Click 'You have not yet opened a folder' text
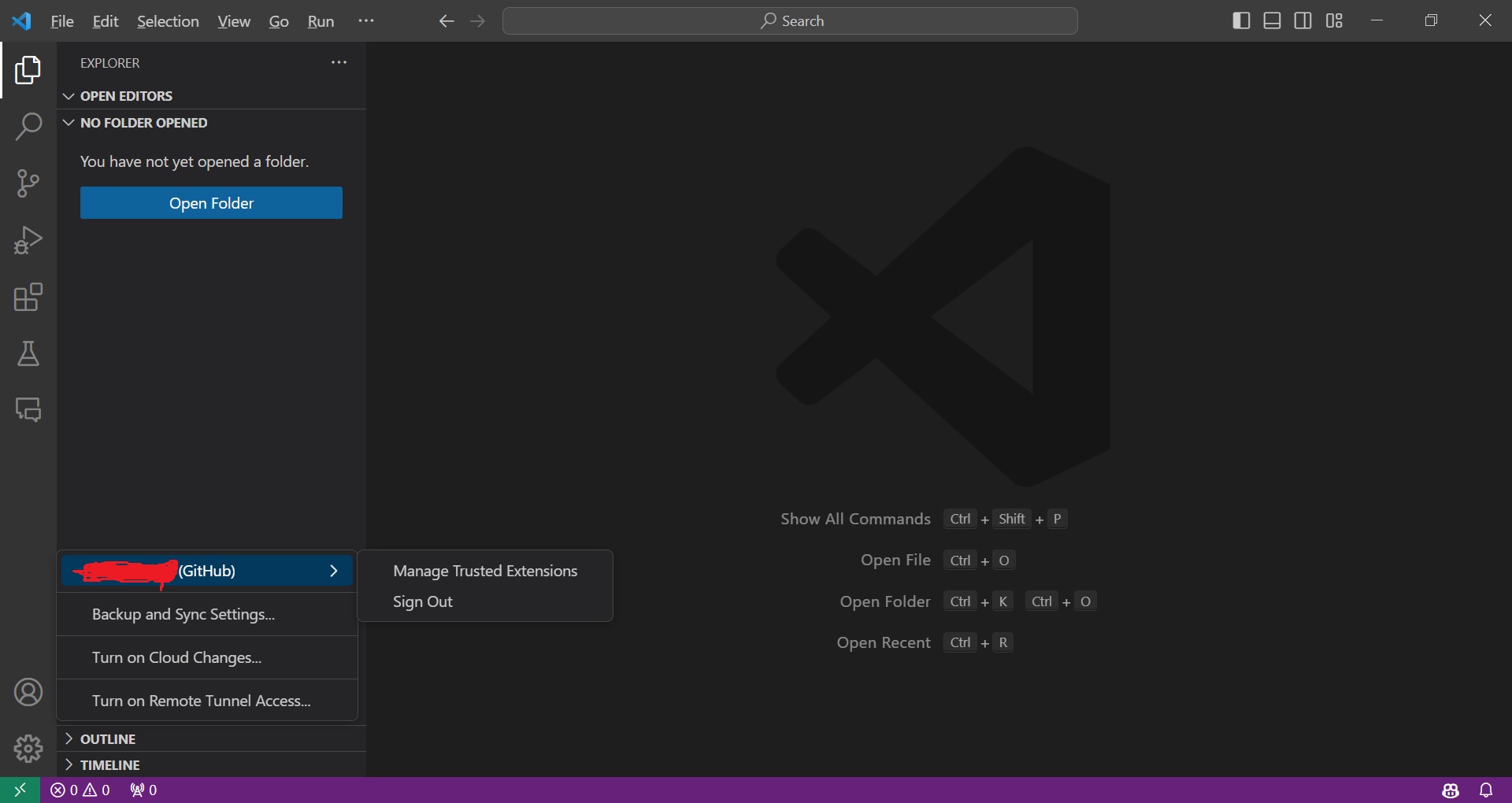Image resolution: width=1512 pixels, height=803 pixels. pyautogui.click(x=195, y=161)
